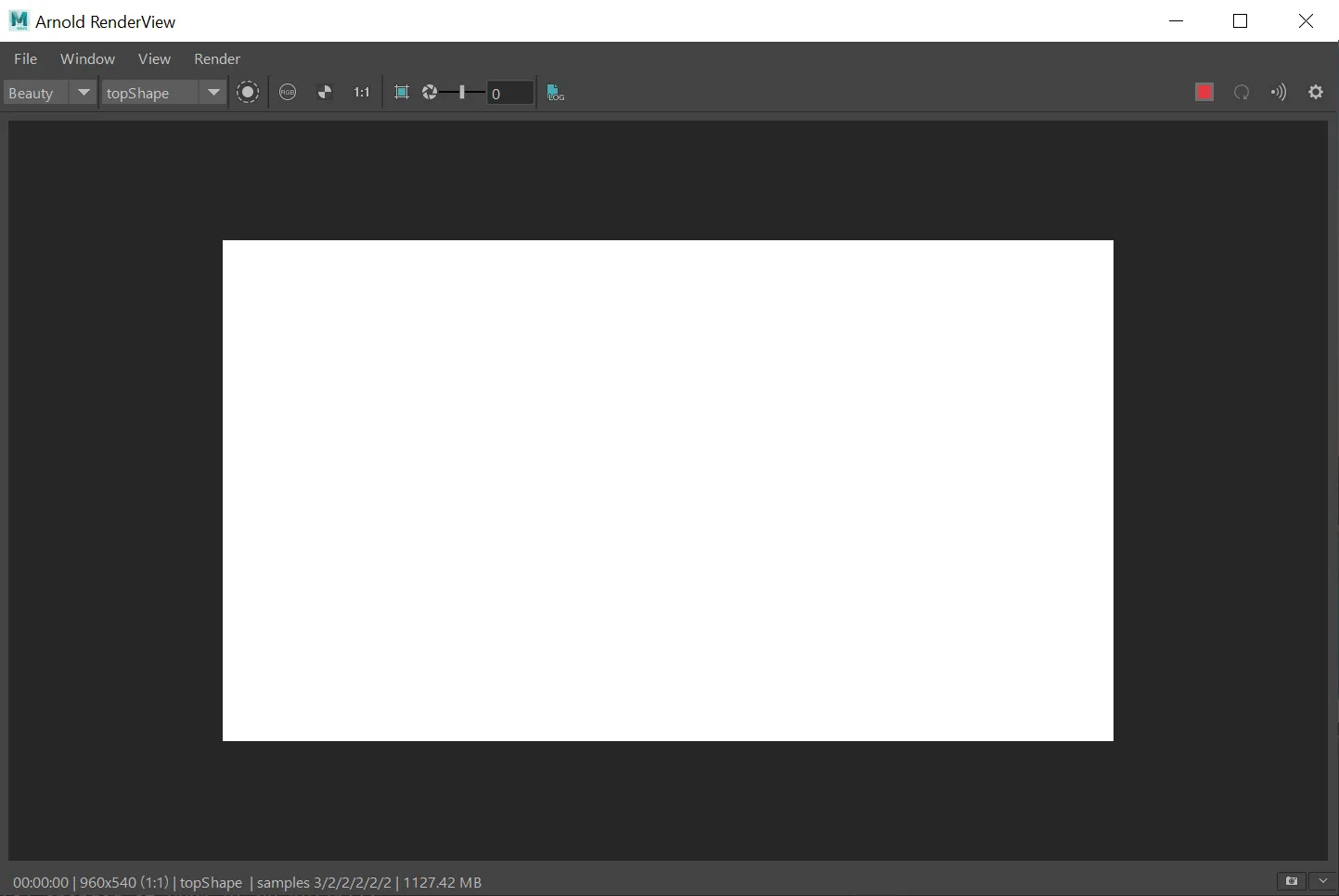
Task: Click the exposure value field showing 0
Action: click(x=510, y=93)
